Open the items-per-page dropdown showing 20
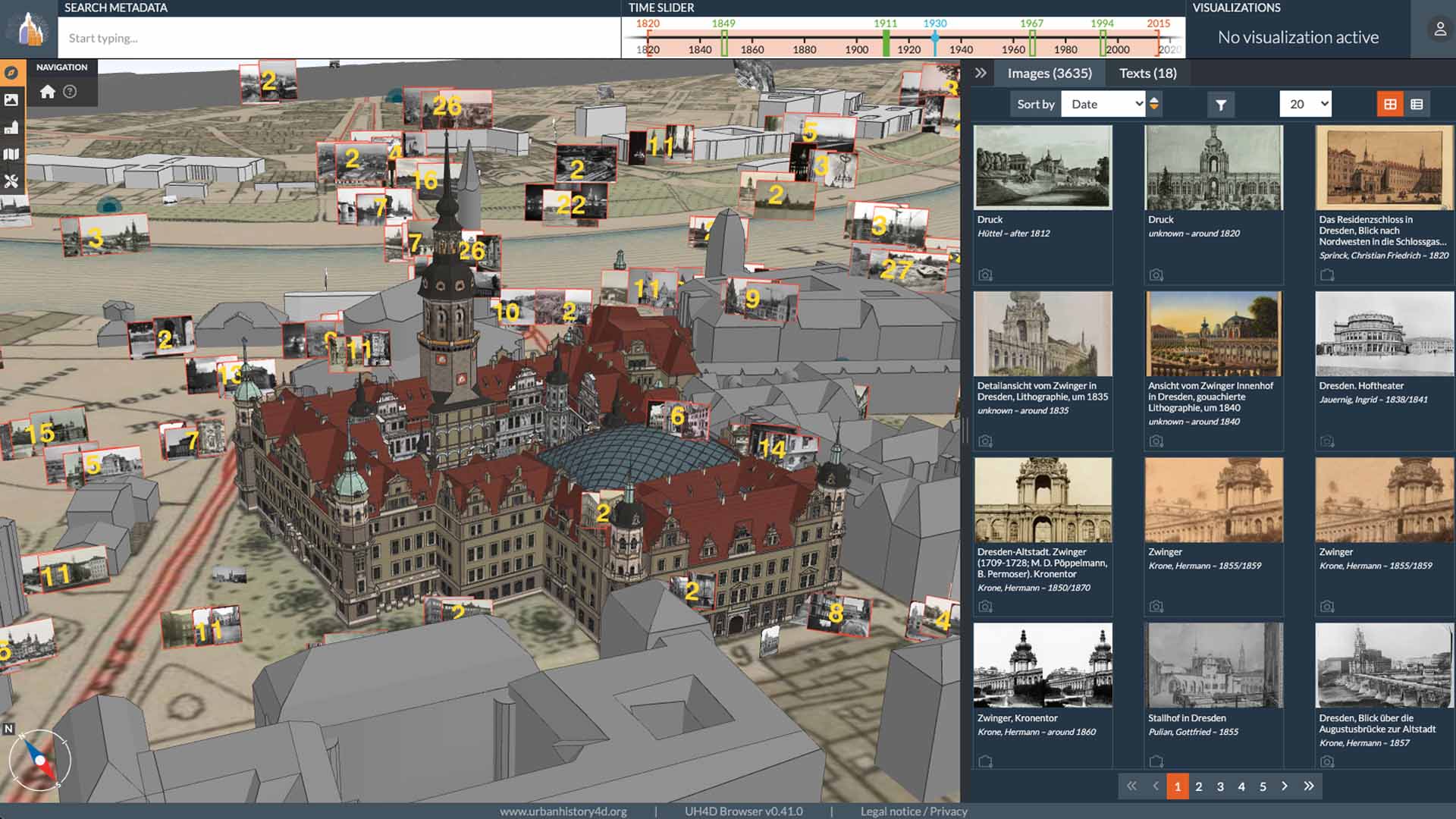This screenshot has height=819, width=1456. (1305, 104)
